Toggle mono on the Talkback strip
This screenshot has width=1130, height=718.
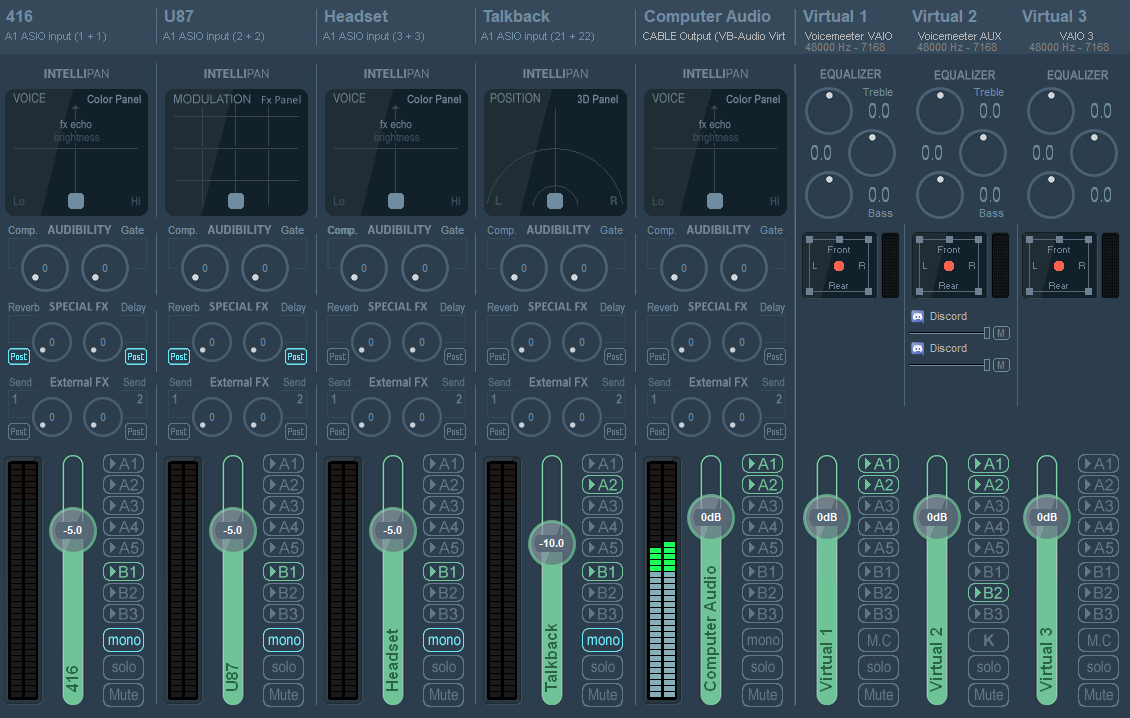click(x=603, y=640)
